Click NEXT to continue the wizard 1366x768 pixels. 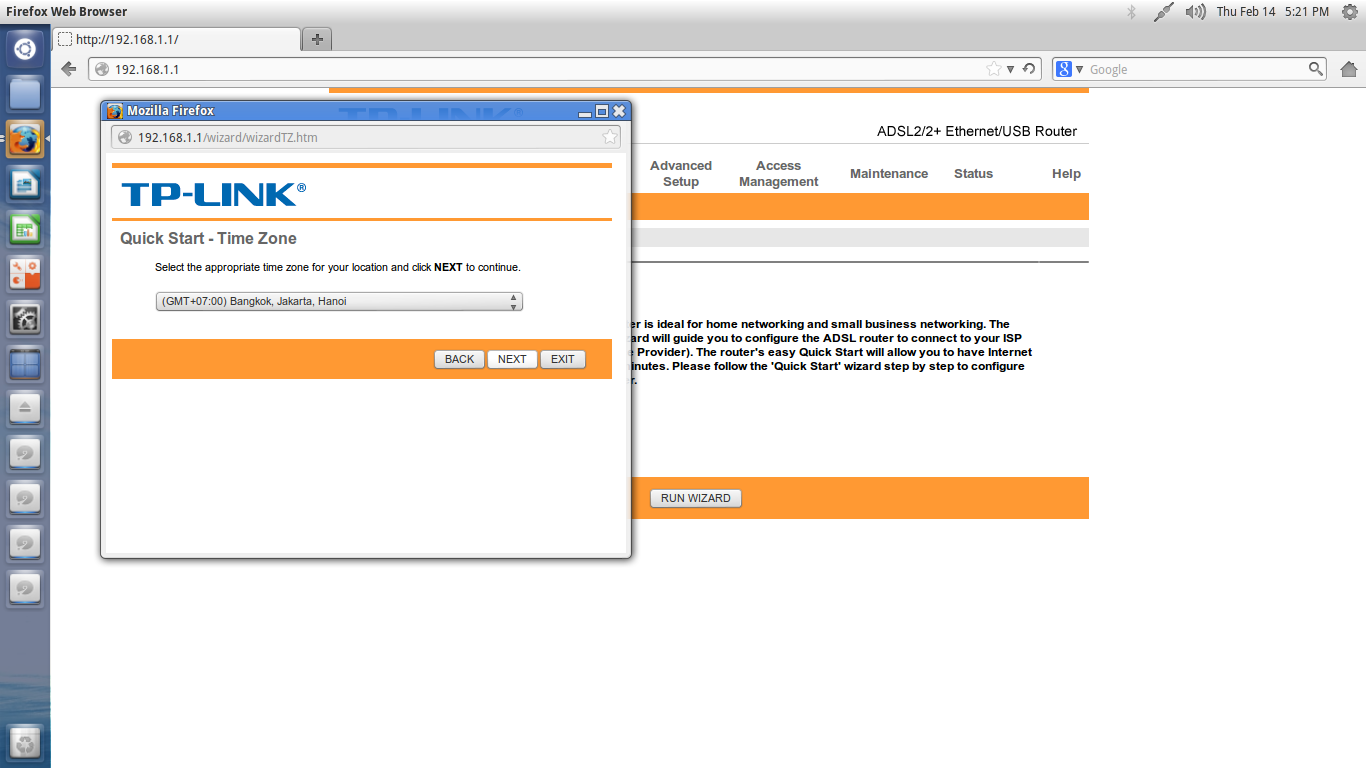pos(512,359)
